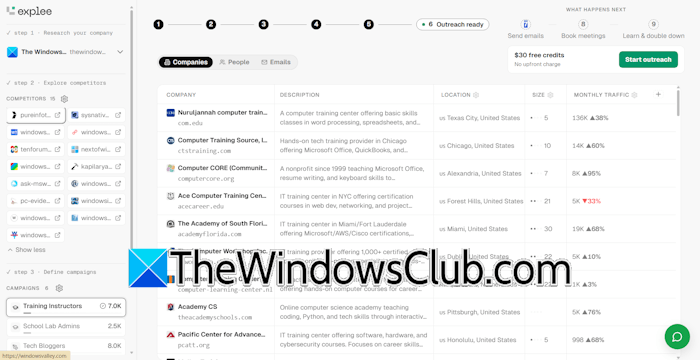Screen dimensions: 700x360
Task: Click the Description column header
Action: tap(300, 95)
